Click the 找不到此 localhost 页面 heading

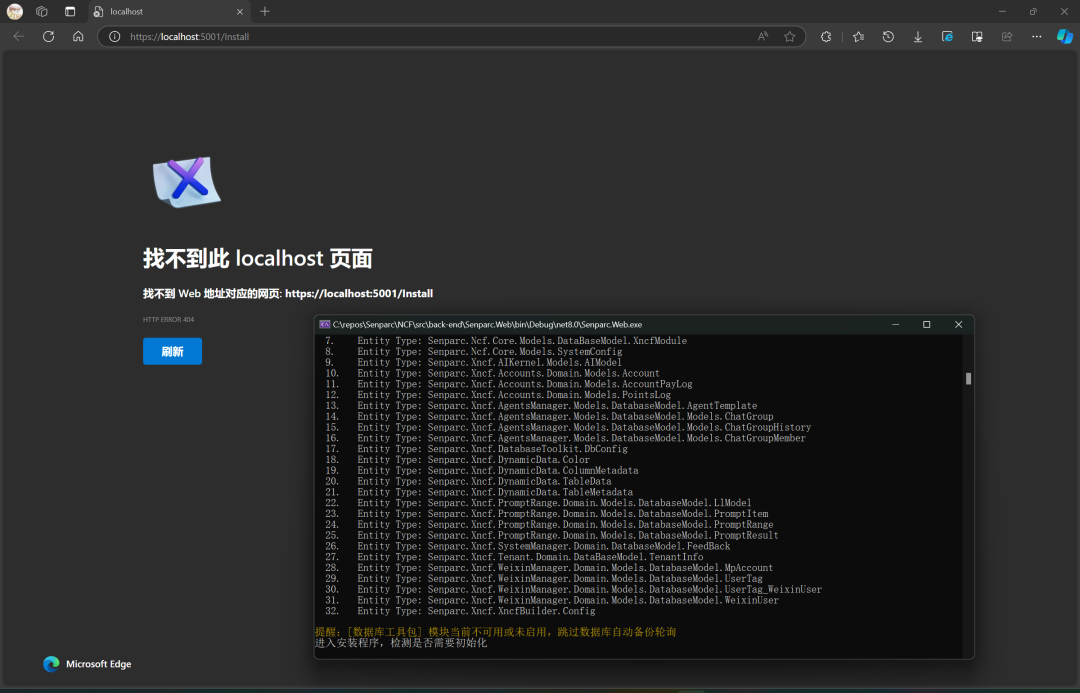pos(258,258)
